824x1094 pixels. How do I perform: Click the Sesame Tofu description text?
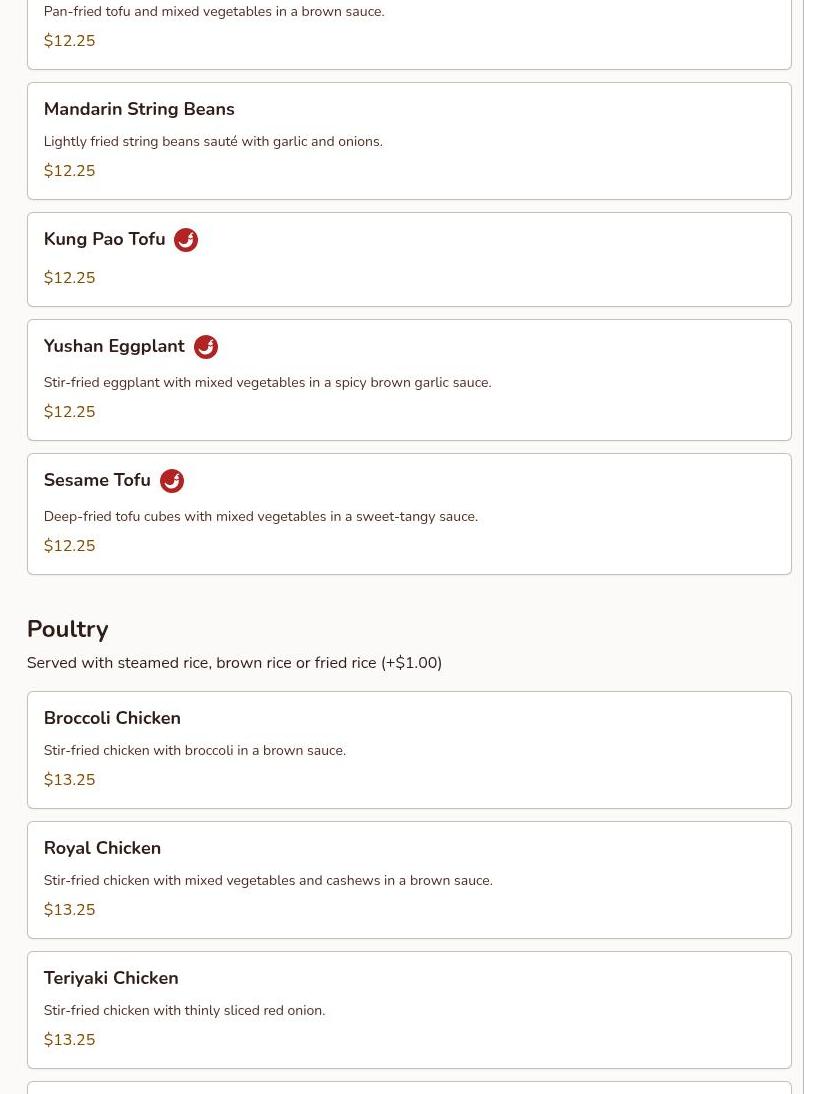click(x=260, y=517)
